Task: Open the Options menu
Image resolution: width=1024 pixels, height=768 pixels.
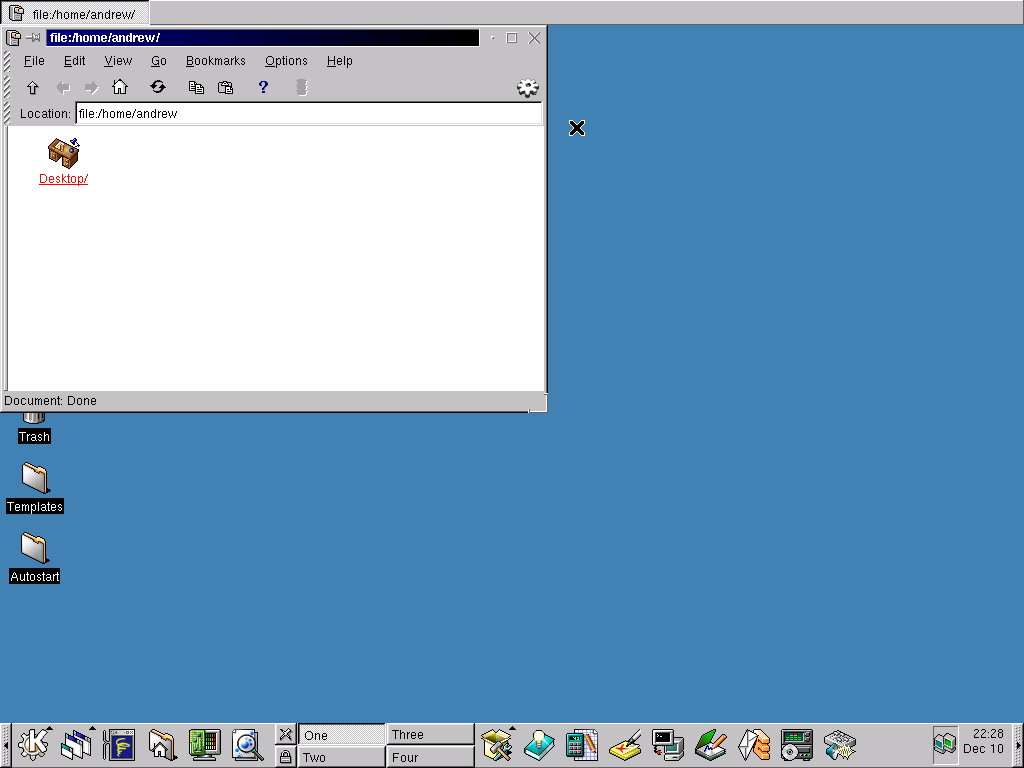Action: [286, 61]
